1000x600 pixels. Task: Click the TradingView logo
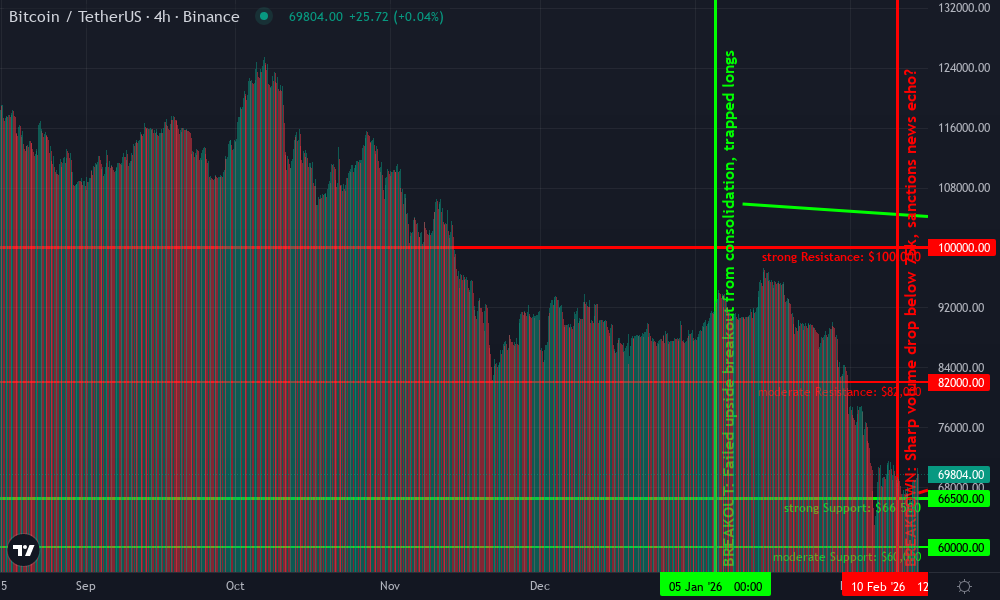click(x=25, y=549)
